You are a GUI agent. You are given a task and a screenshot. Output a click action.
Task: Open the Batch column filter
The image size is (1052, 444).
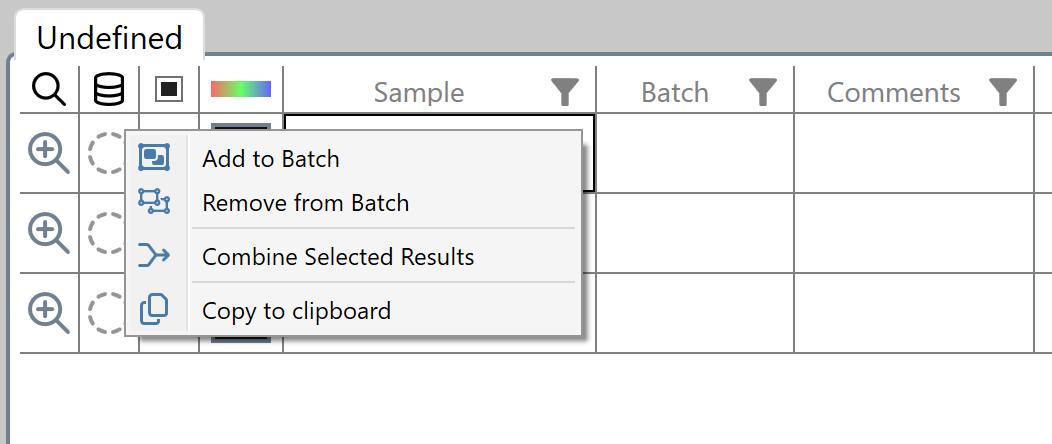click(x=764, y=93)
